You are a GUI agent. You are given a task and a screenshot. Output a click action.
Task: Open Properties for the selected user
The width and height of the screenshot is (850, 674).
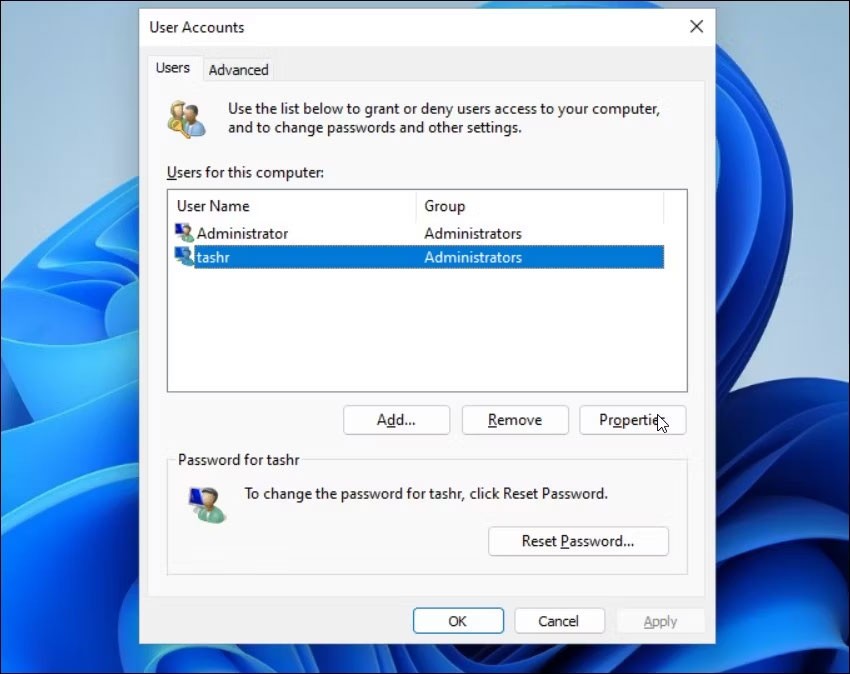point(632,420)
